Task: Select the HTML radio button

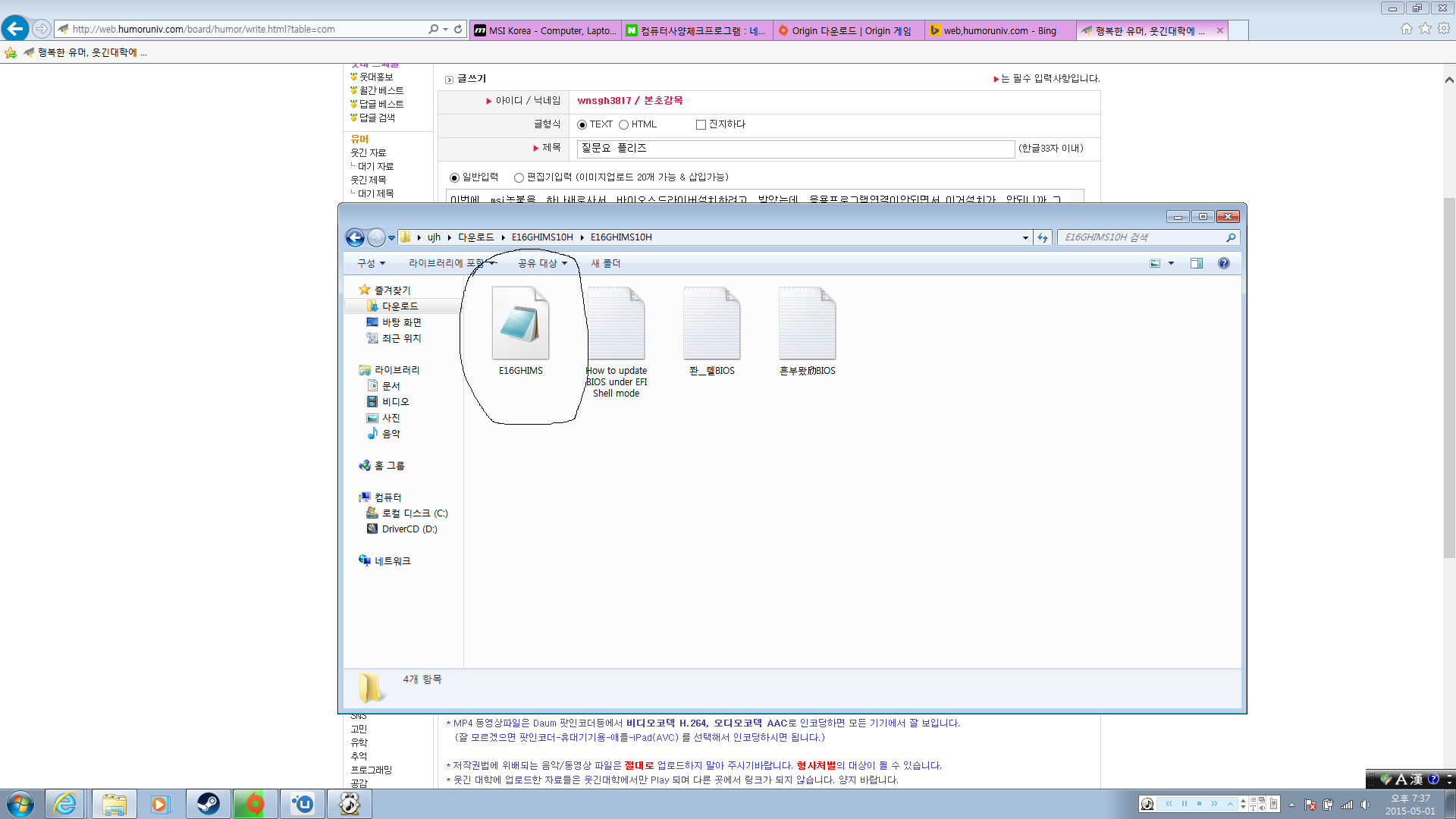Action: (623, 125)
